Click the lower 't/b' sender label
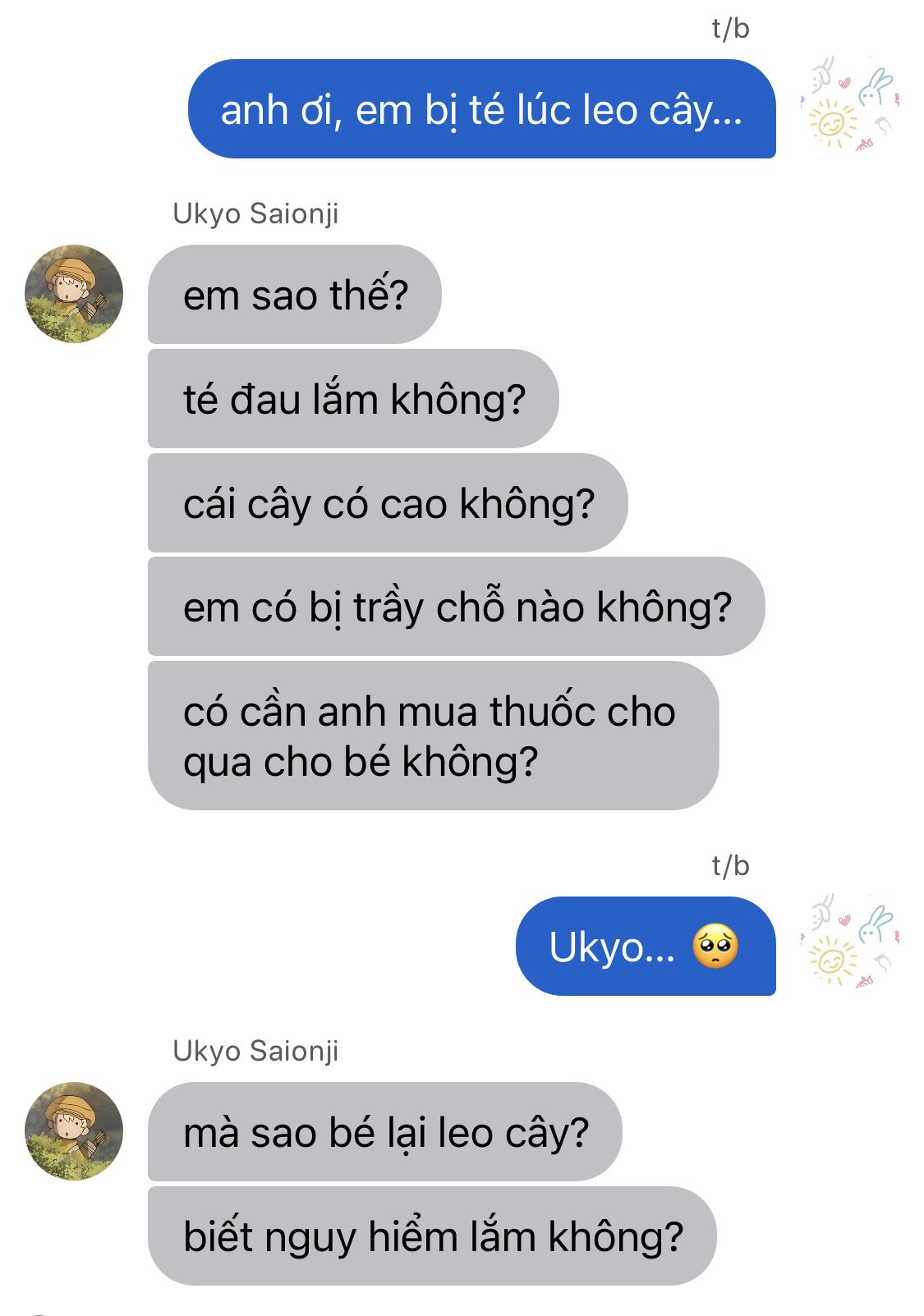 click(730, 866)
